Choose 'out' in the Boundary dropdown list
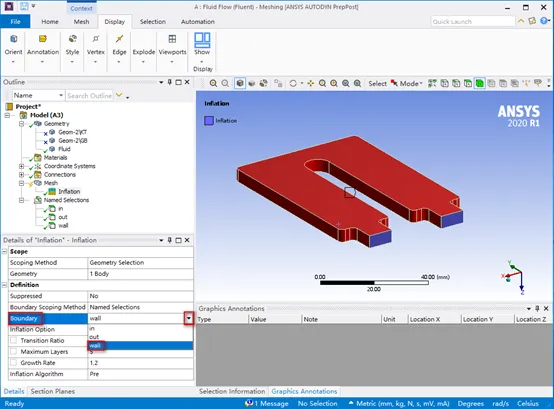 tap(140, 337)
